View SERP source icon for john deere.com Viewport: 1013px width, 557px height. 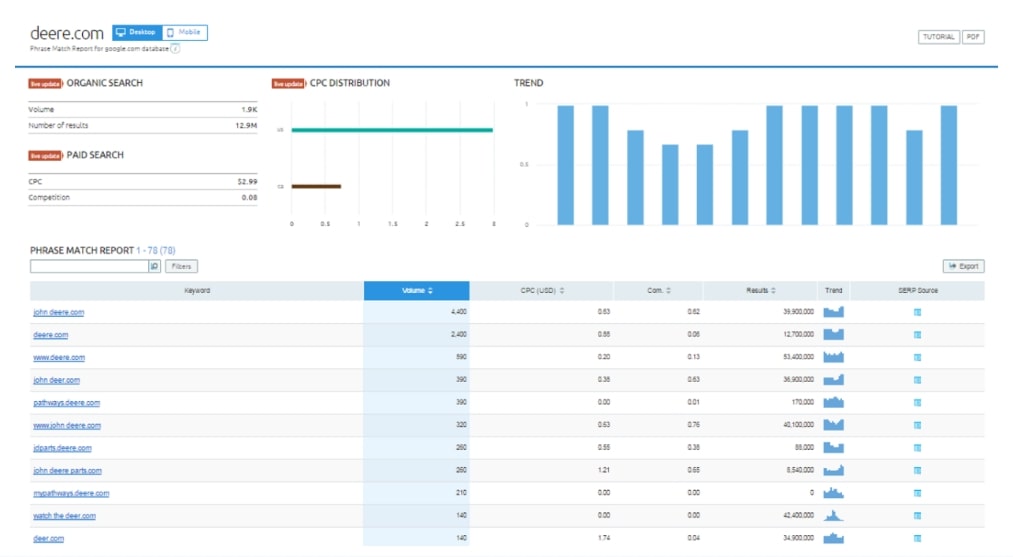point(917,312)
